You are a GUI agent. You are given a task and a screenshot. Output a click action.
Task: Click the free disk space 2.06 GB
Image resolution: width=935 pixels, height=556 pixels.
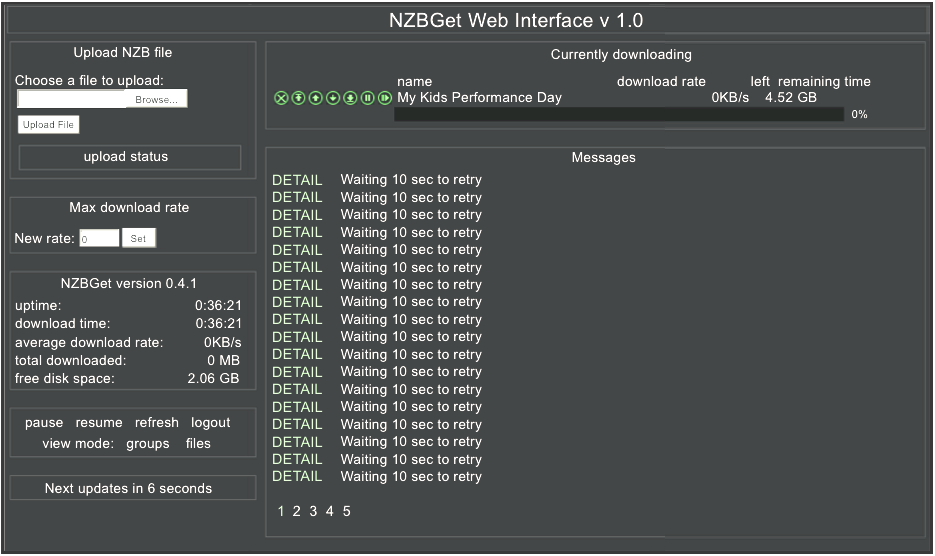(x=213, y=378)
